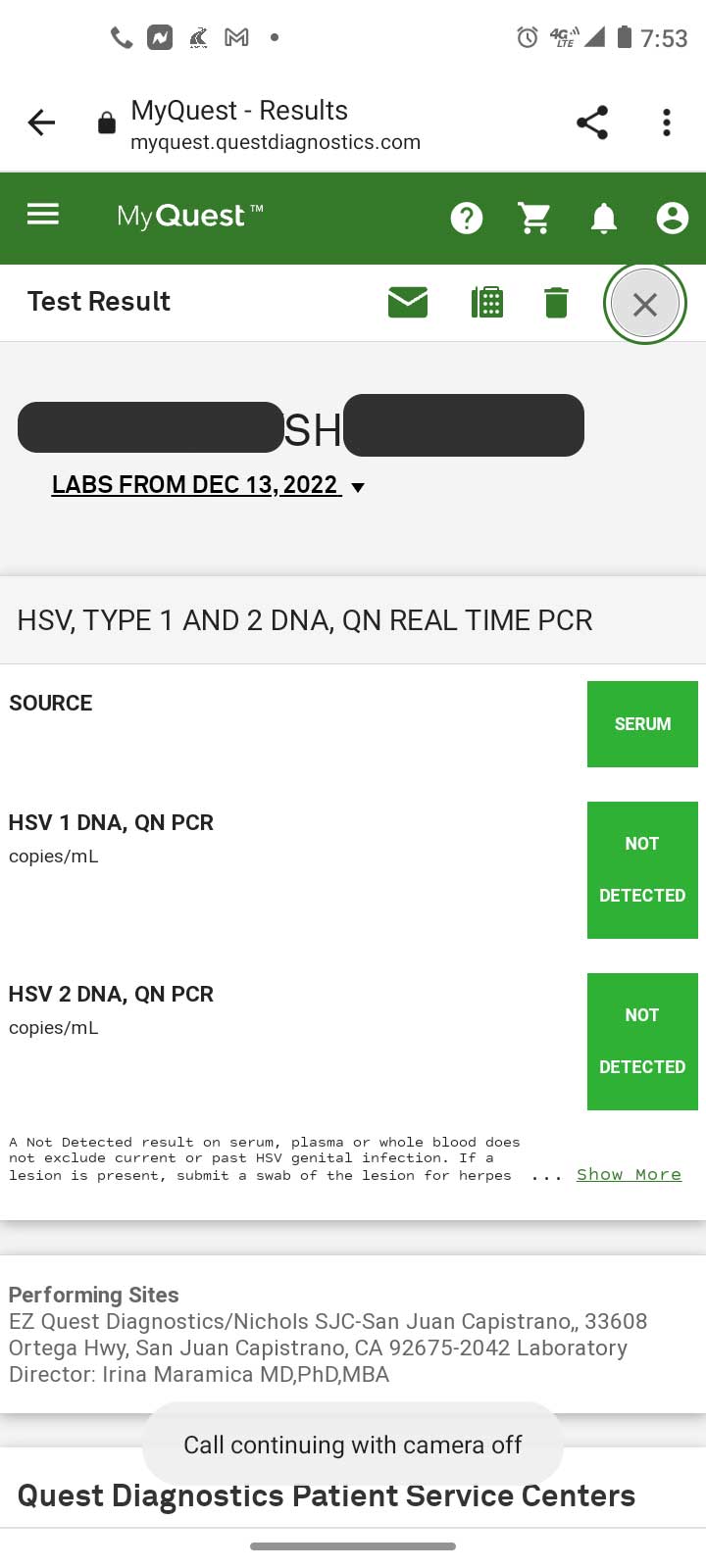Close the Test Result view
The width and height of the screenshot is (706, 1568).
pyautogui.click(x=645, y=304)
